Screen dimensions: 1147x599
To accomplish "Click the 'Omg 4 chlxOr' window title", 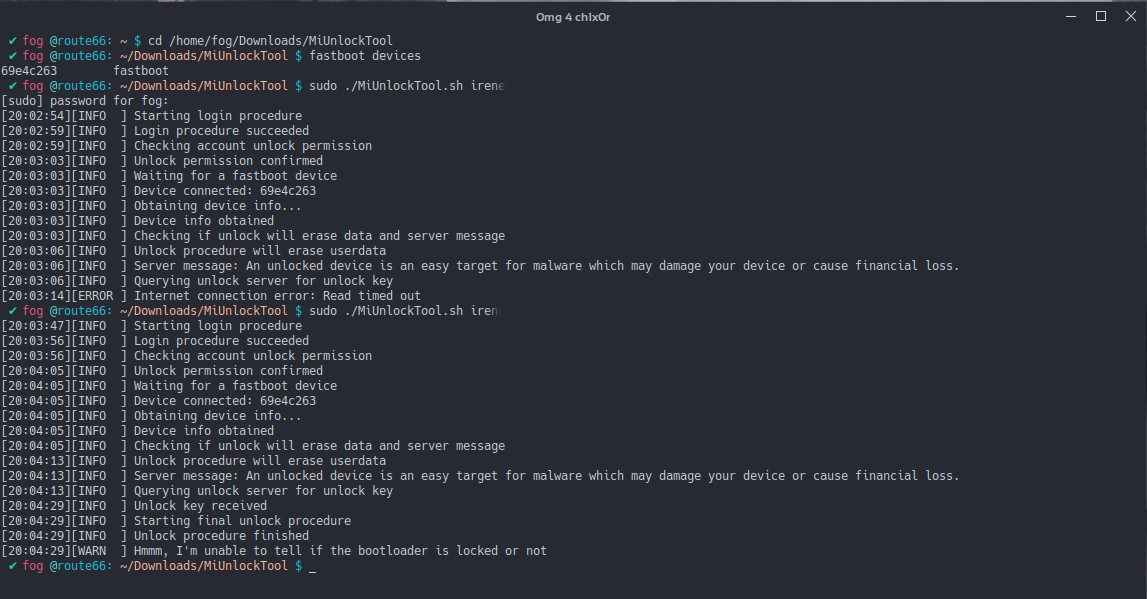I will [x=573, y=16].
